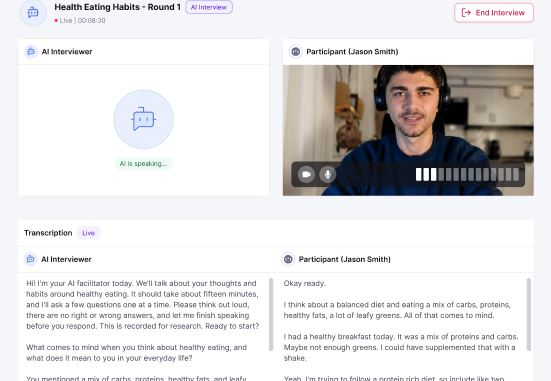551x381 pixels.
Task: Click Jason Smith's video feed
Action: click(408, 130)
